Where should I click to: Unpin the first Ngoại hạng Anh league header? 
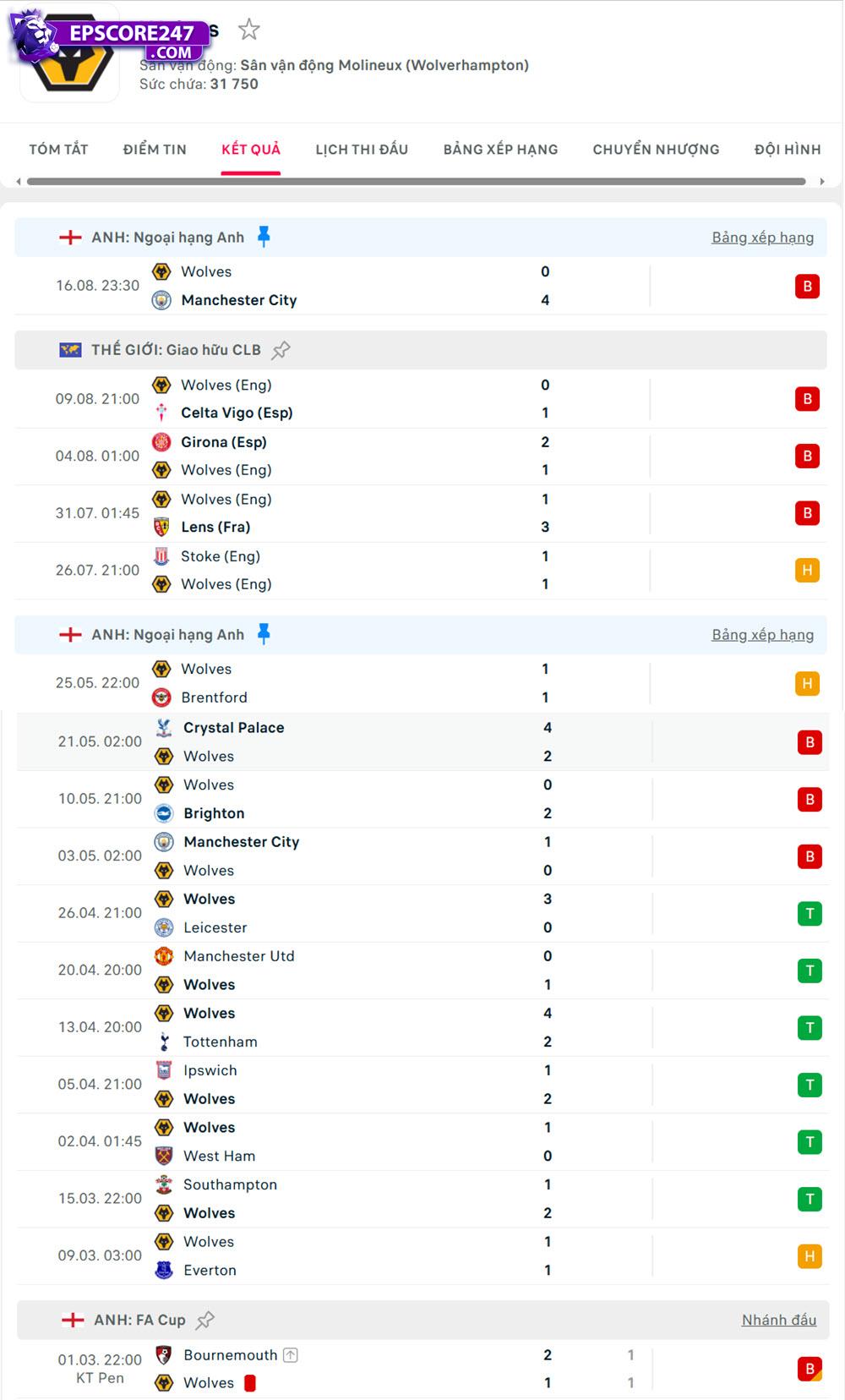point(264,237)
